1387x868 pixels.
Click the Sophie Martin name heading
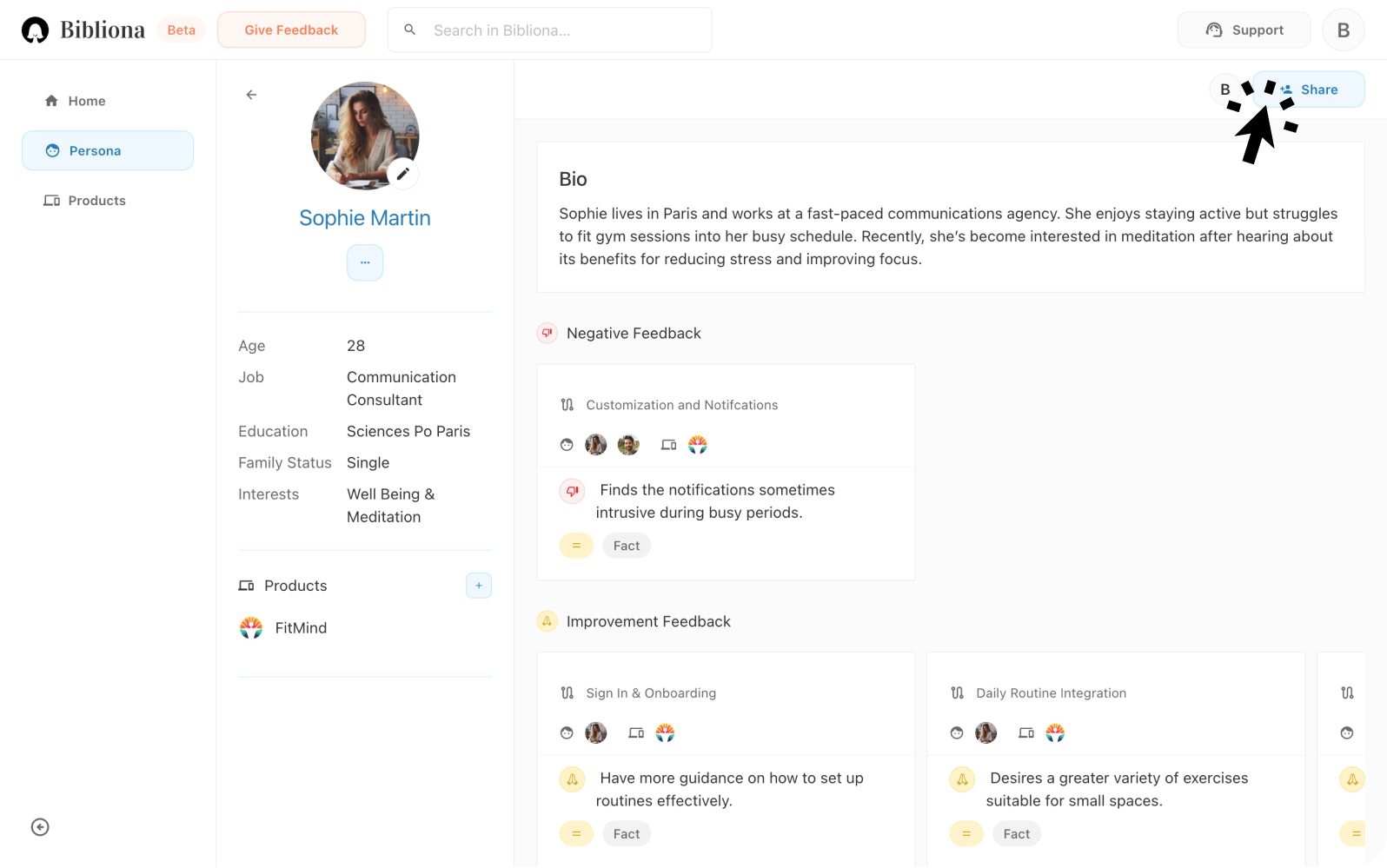click(x=365, y=218)
